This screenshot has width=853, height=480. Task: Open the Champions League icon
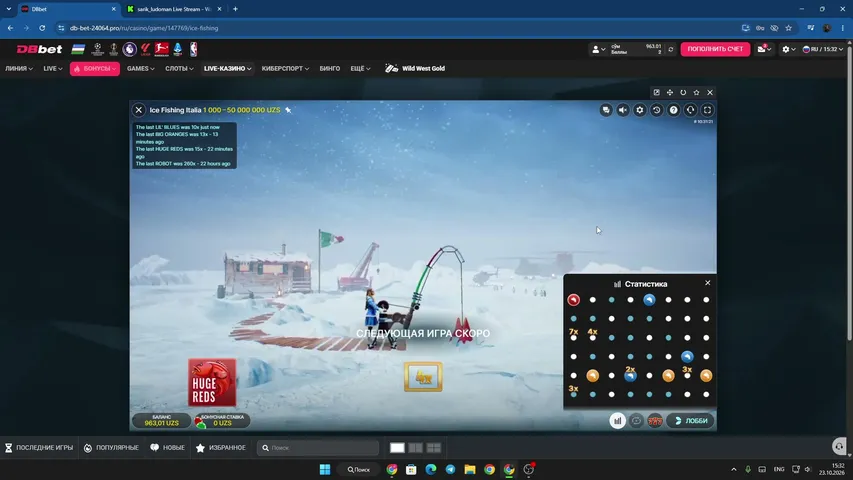tap(97, 49)
